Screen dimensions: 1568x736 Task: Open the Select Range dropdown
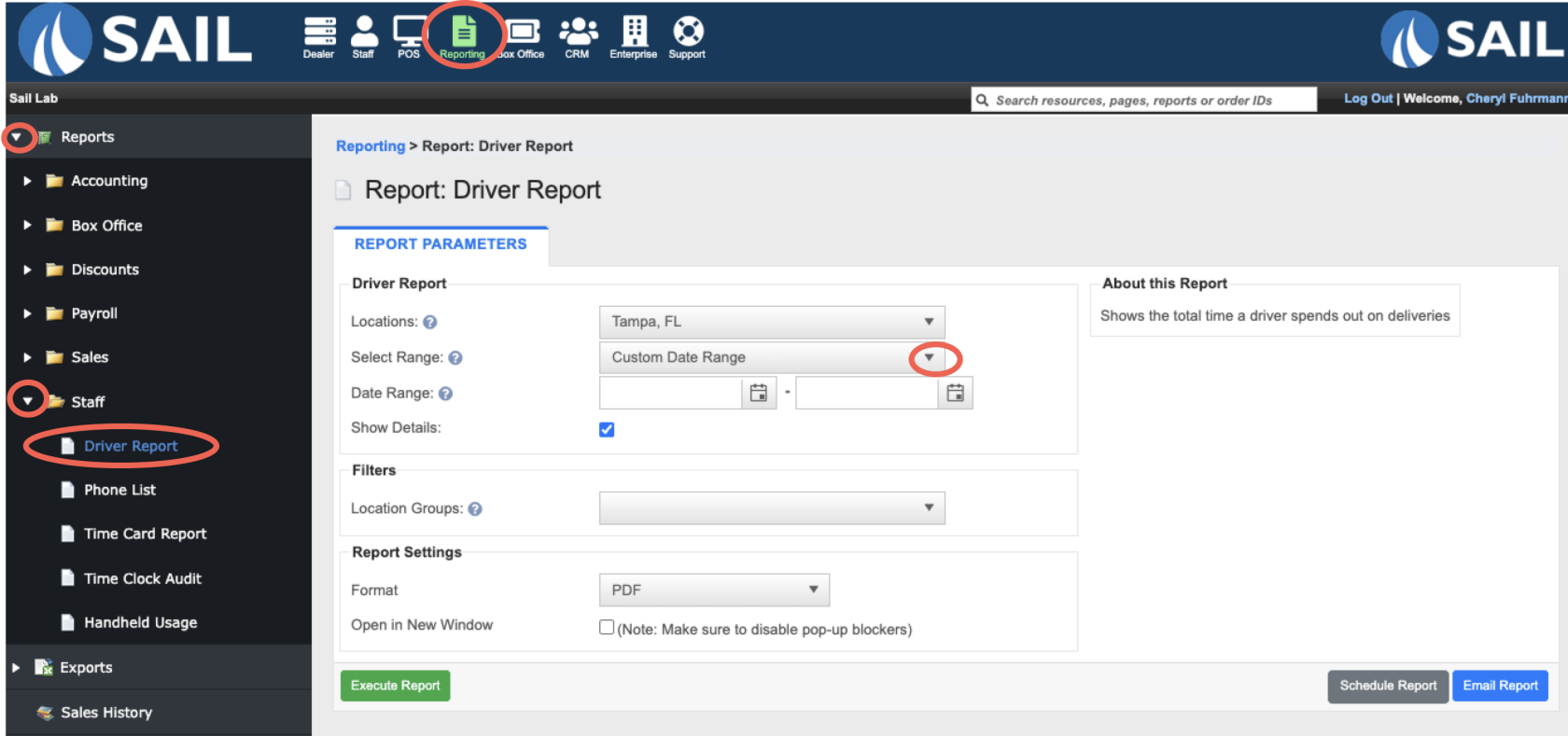(772, 357)
